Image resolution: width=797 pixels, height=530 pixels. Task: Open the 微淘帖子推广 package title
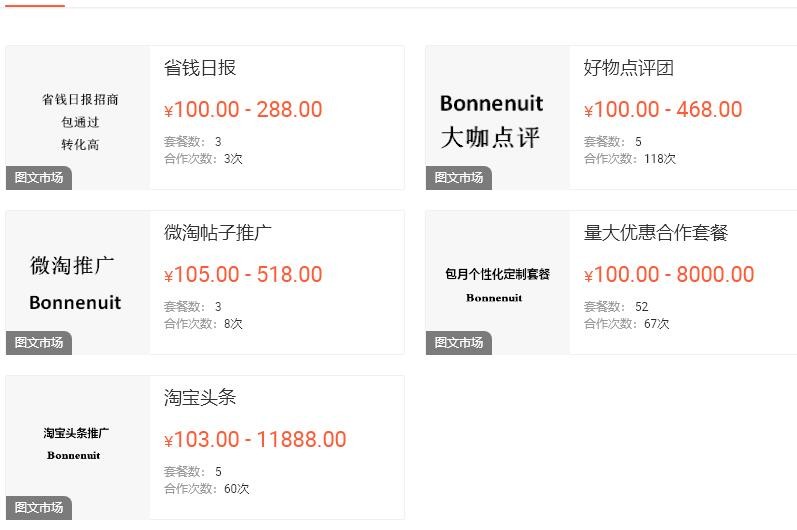218,233
